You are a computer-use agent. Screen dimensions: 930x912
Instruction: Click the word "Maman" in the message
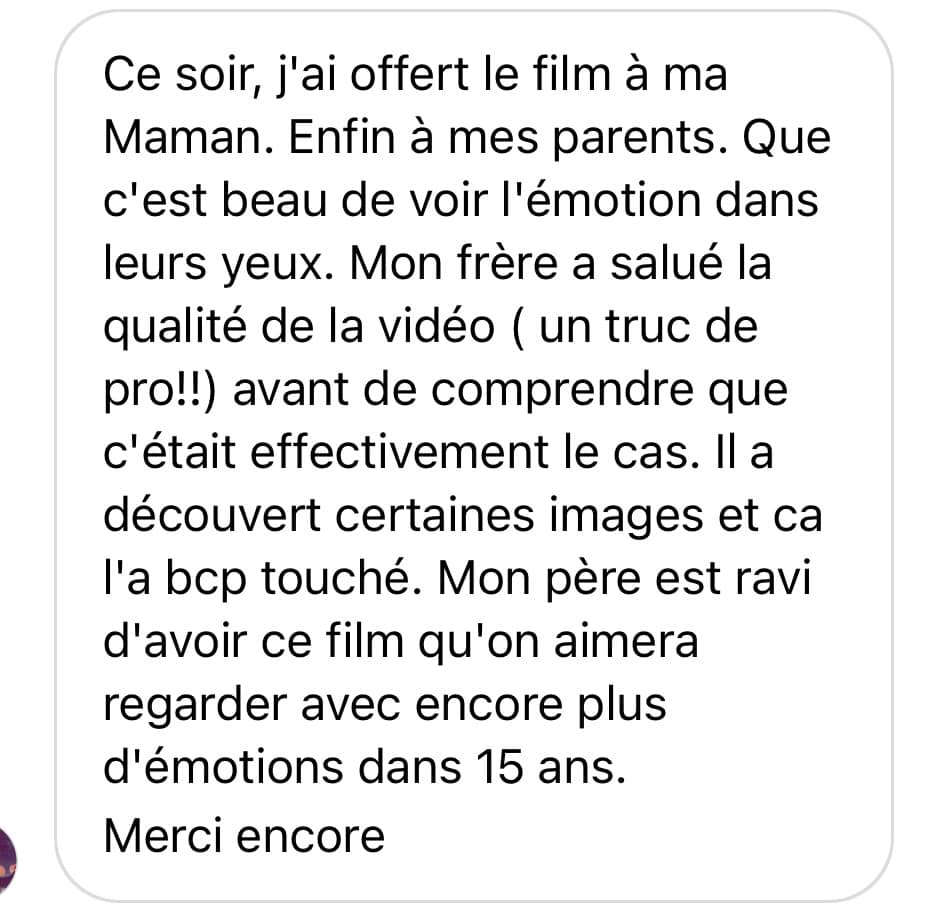[x=181, y=138]
